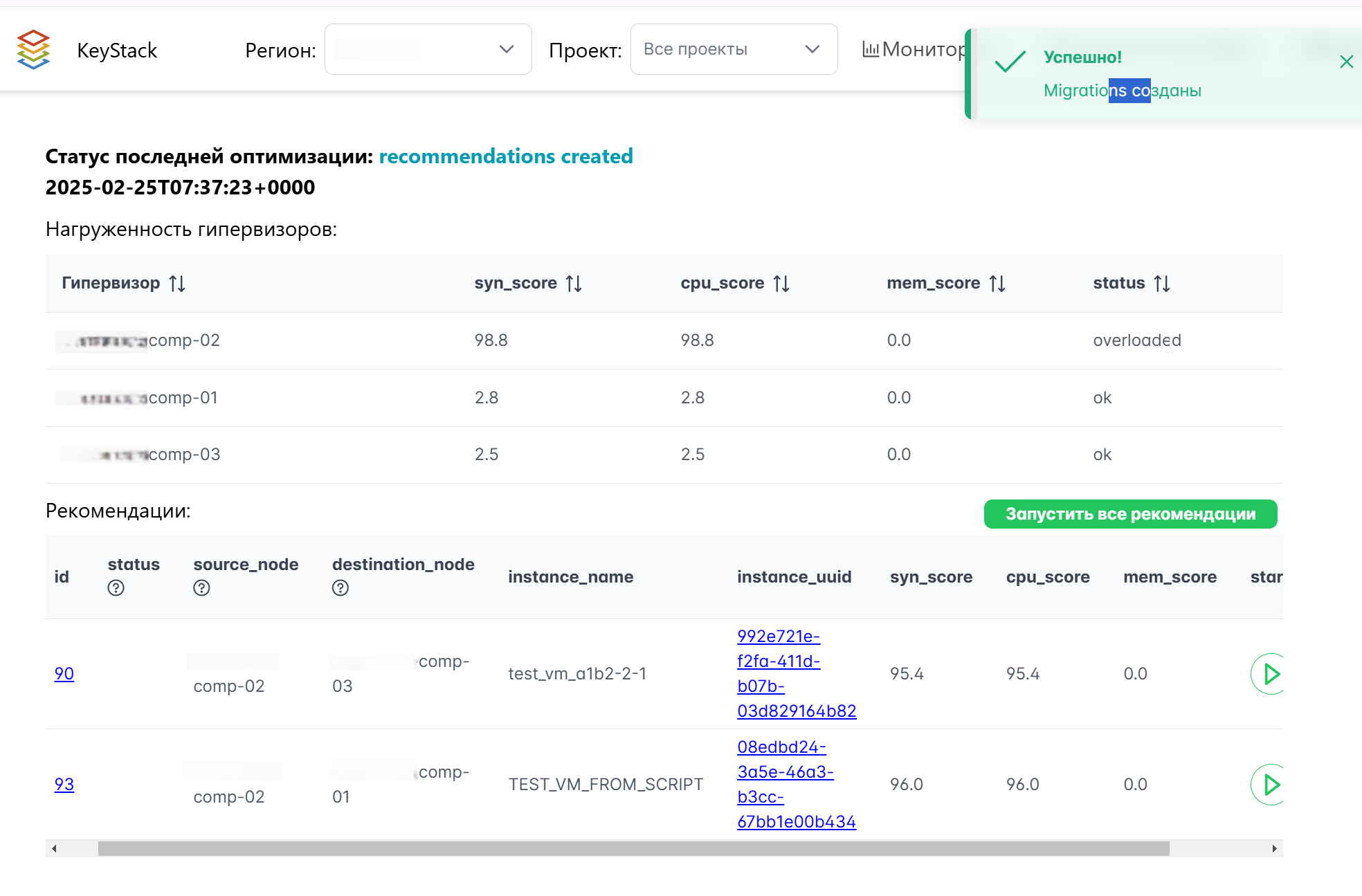Viewport: 1362px width, 896px height.
Task: Open the Монитор menu item
Action: [914, 49]
